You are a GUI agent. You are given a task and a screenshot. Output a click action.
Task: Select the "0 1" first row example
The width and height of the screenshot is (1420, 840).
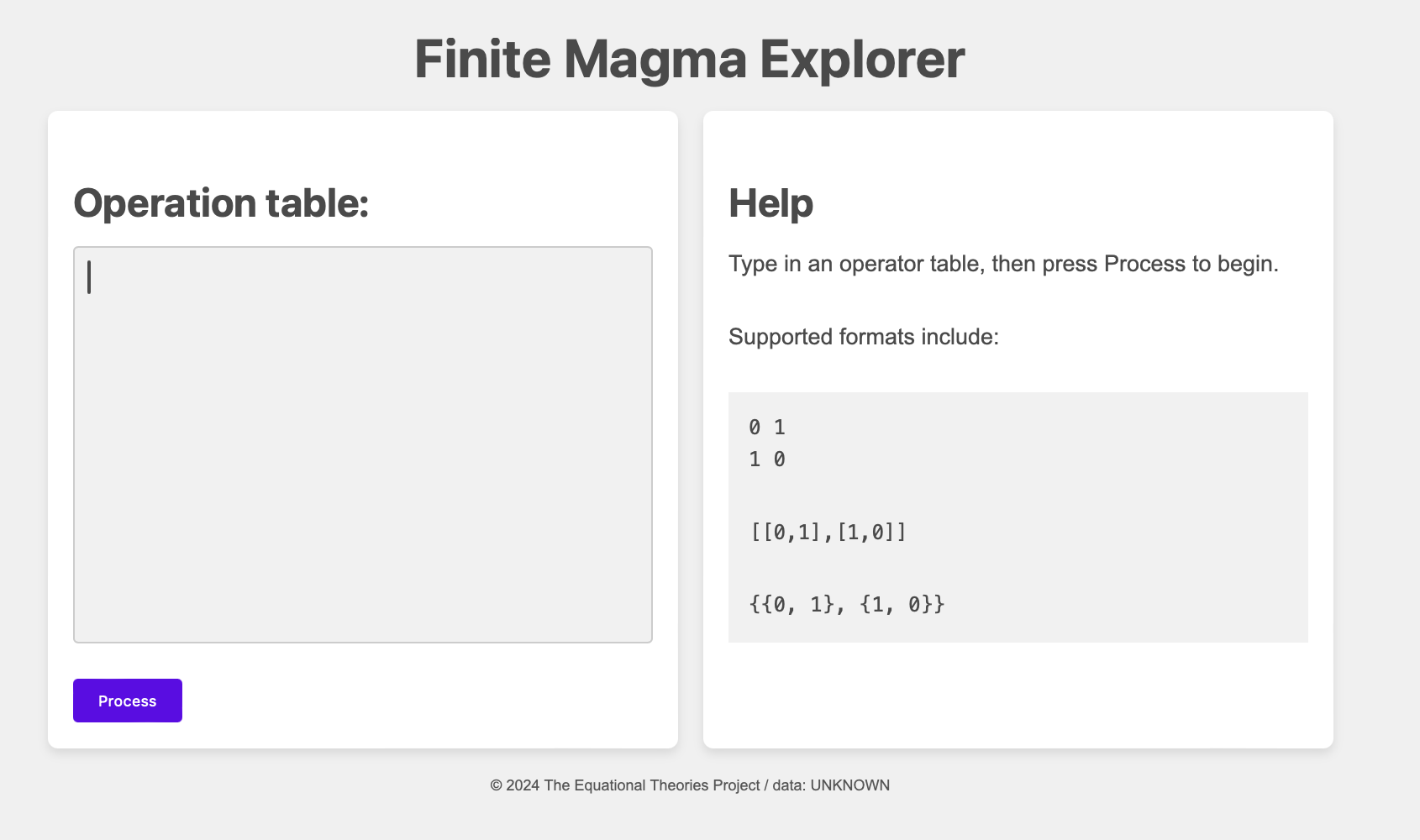[767, 428]
